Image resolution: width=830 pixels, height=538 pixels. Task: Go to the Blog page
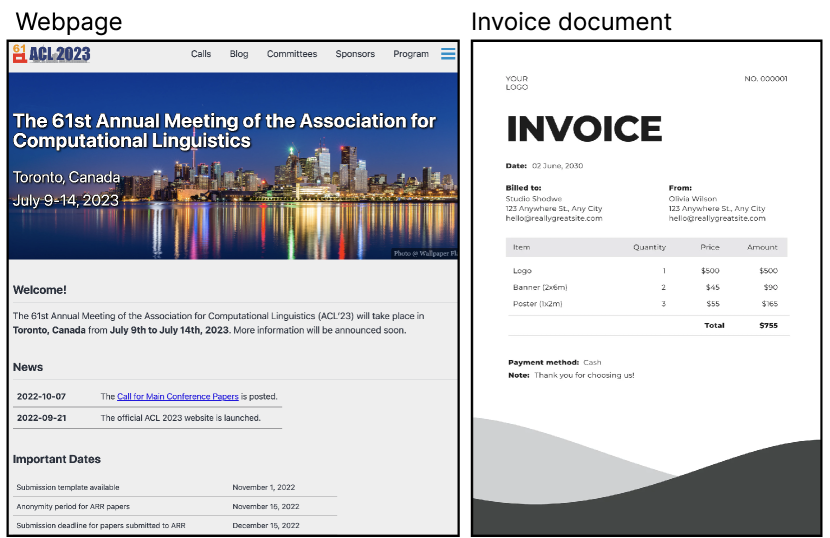click(x=239, y=54)
